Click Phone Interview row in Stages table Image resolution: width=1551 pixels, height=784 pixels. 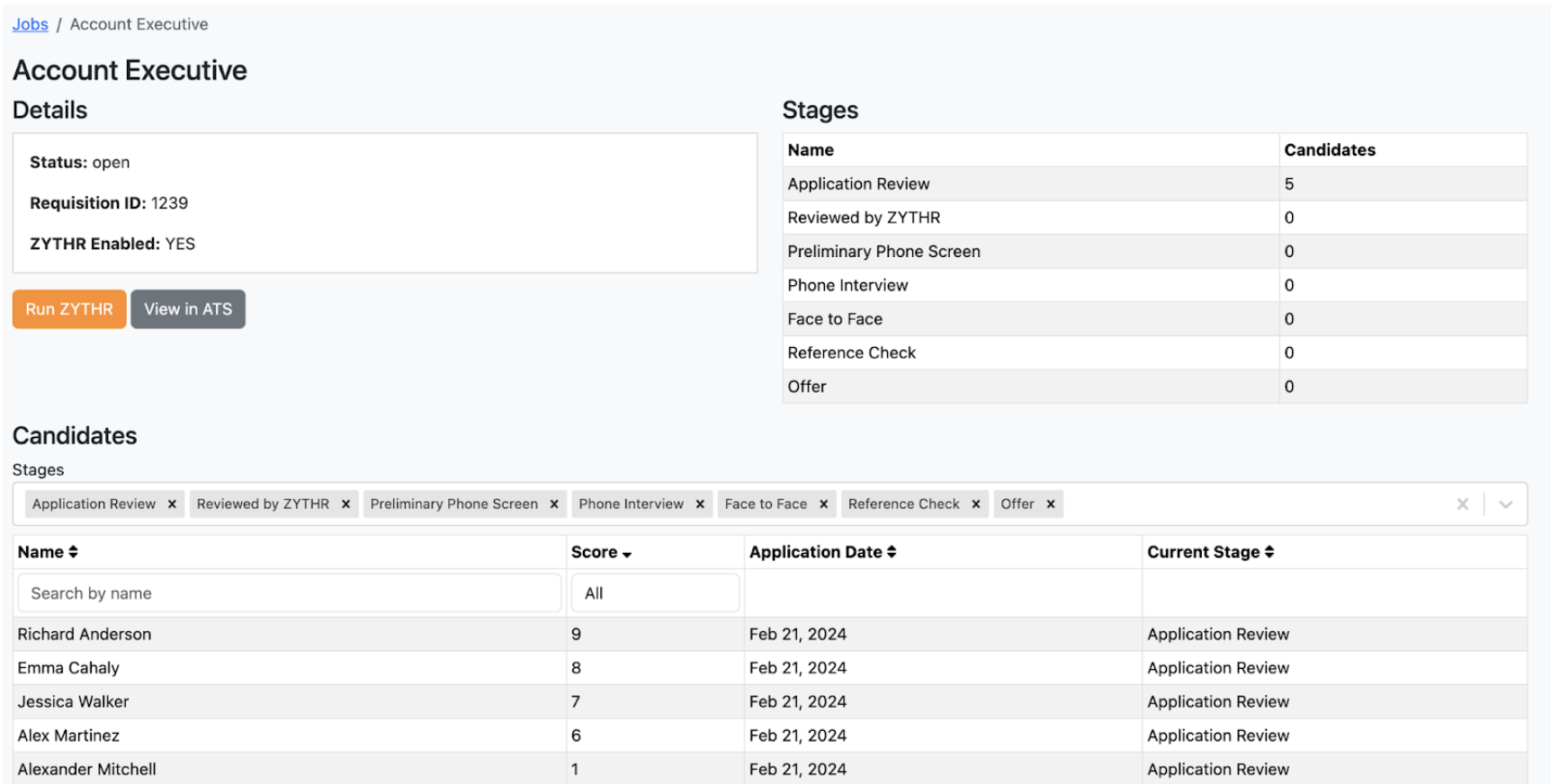pos(1155,285)
